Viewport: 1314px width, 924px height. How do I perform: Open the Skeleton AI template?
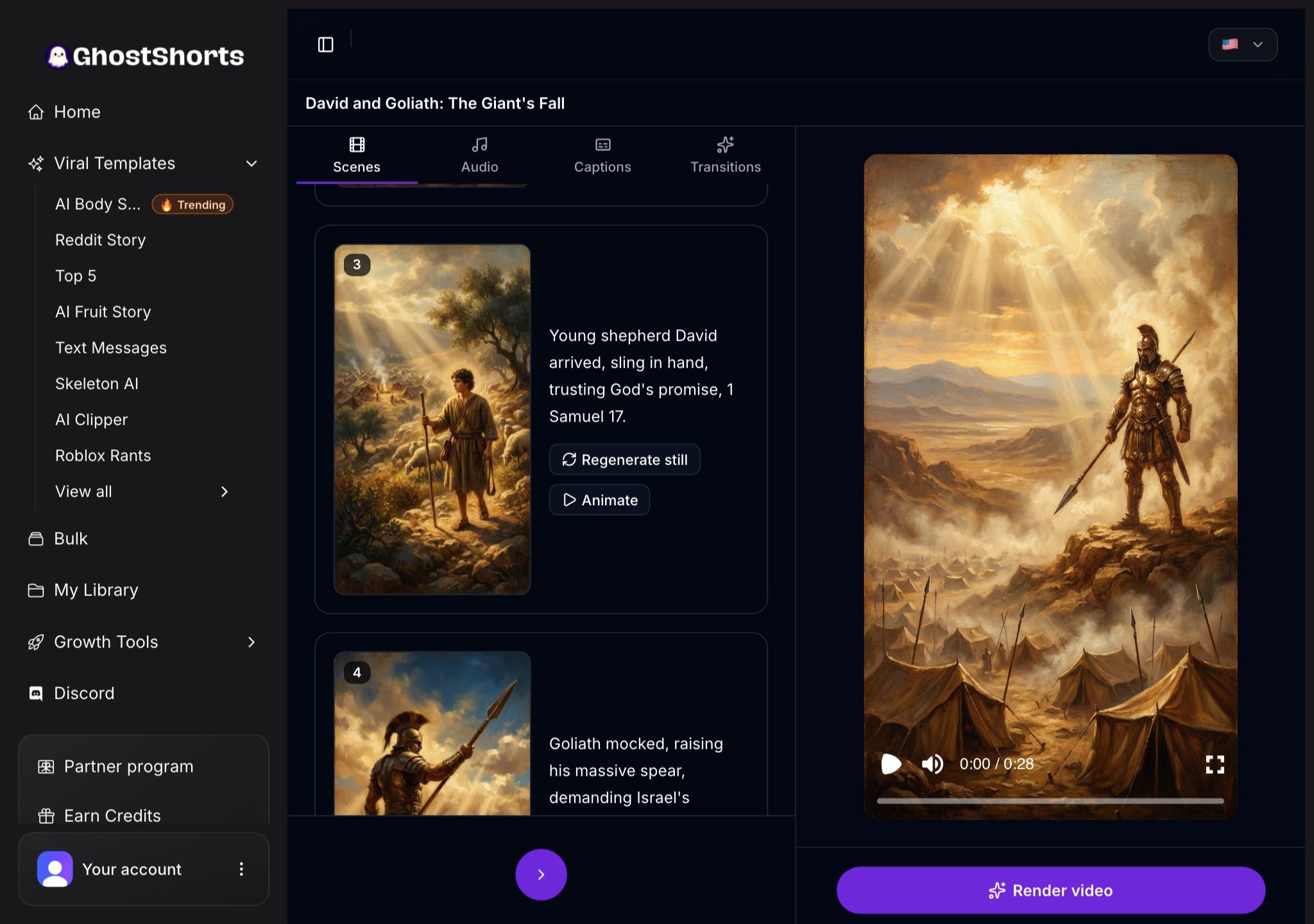(96, 384)
